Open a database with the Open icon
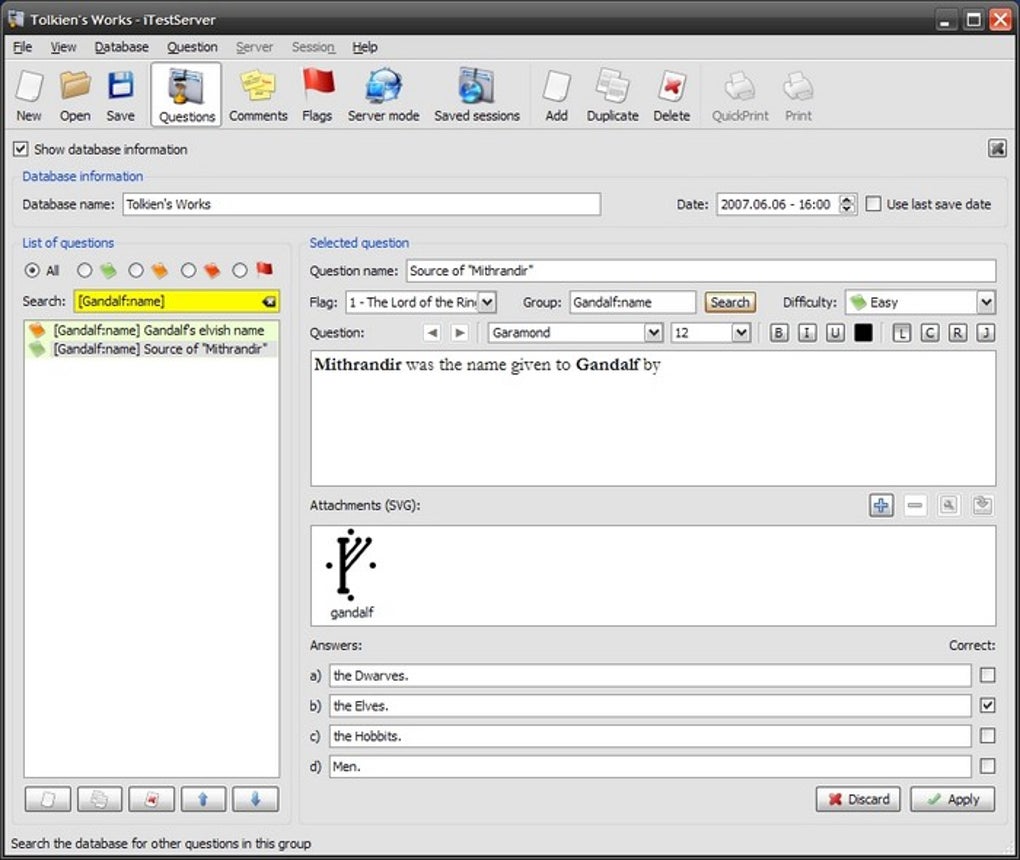The height and width of the screenshot is (860, 1020). coord(75,95)
